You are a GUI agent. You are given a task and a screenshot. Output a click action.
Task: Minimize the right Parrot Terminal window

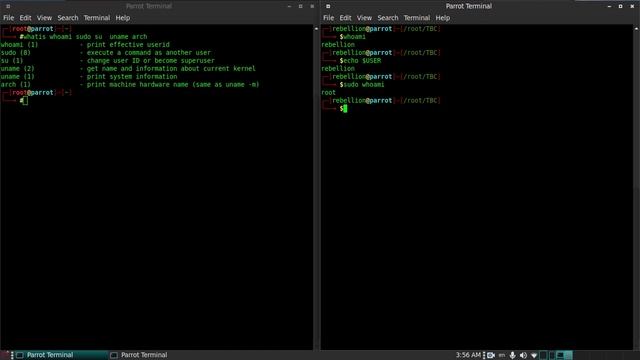(x=609, y=6)
